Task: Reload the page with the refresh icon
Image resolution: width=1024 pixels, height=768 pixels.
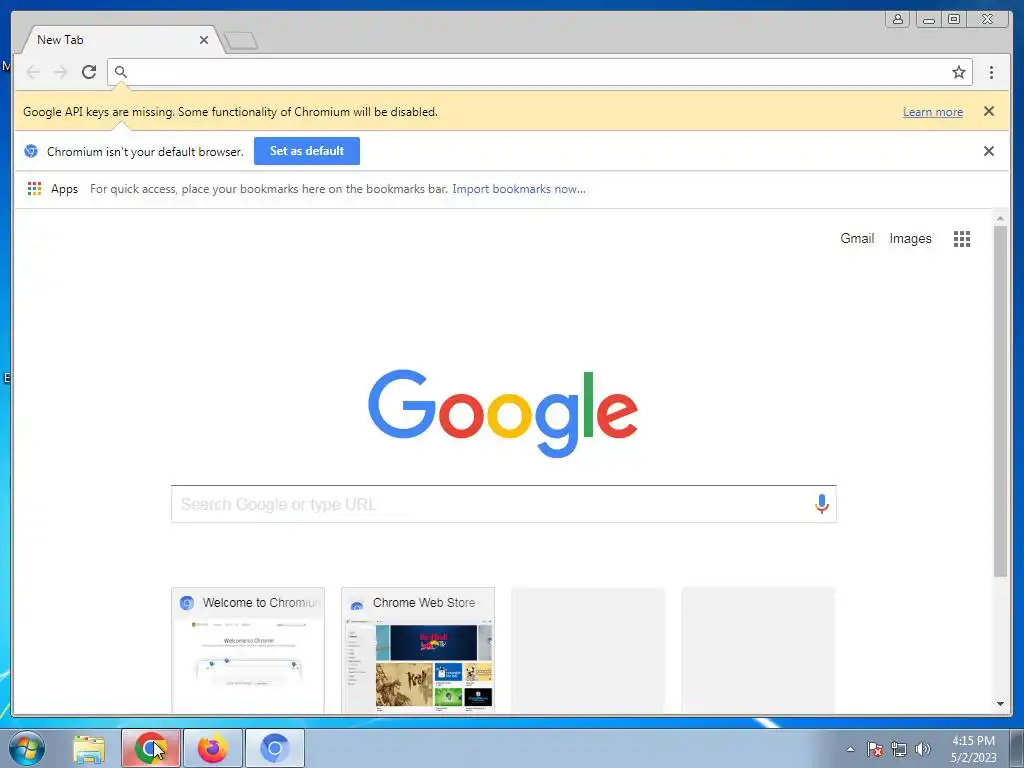Action: pos(89,72)
